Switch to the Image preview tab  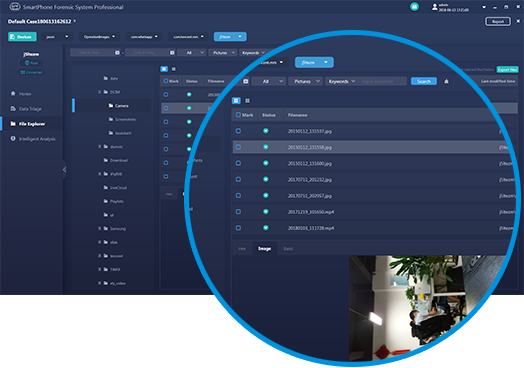point(264,249)
